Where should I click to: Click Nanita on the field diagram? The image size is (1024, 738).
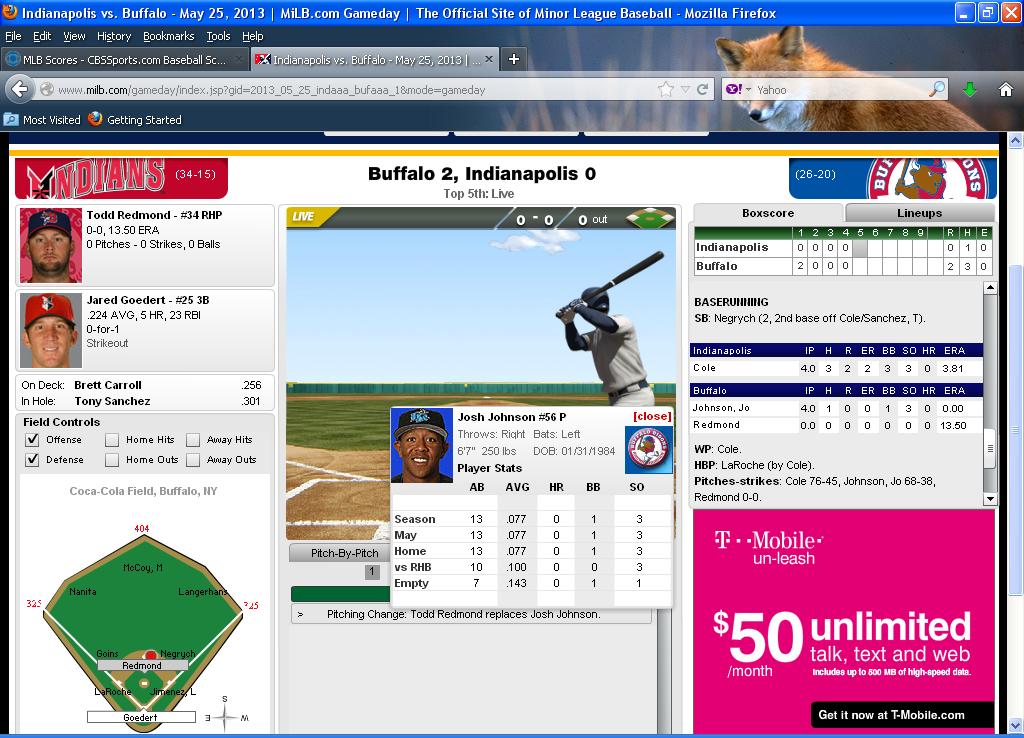(x=83, y=592)
